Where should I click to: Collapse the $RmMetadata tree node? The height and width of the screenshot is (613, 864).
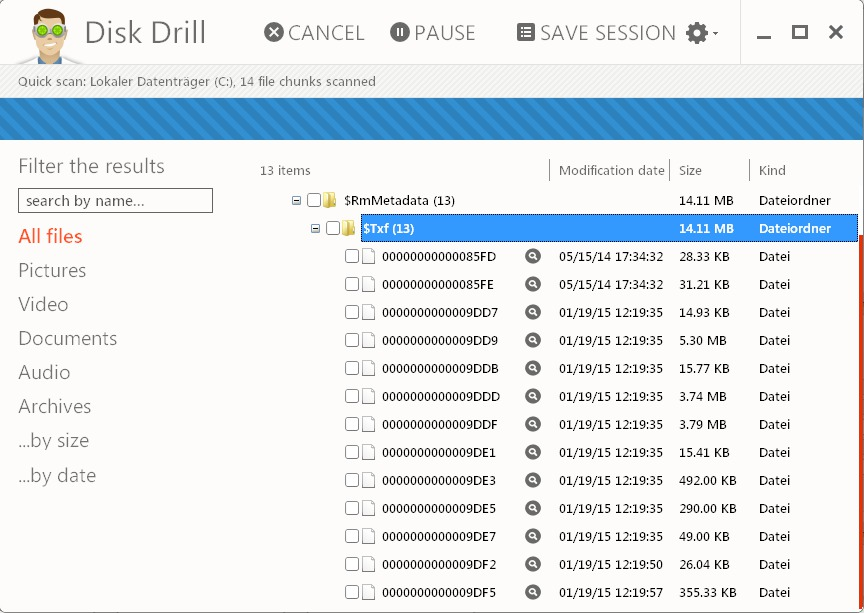coord(296,201)
